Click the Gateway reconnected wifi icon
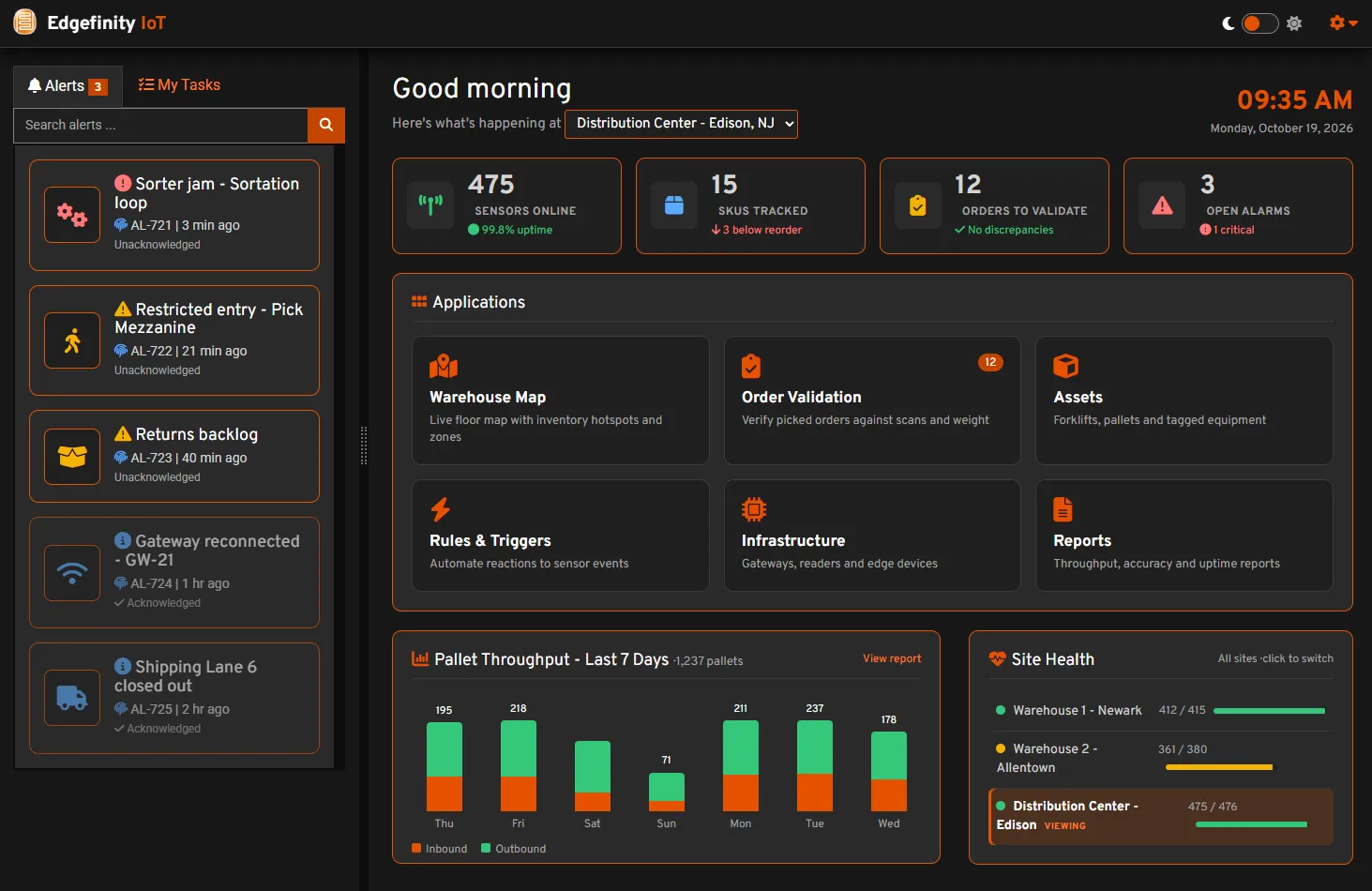The width and height of the screenshot is (1372, 891). pyautogui.click(x=72, y=572)
